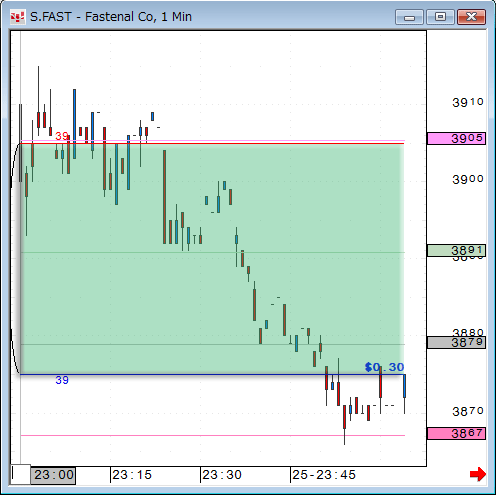This screenshot has height=495, width=496.
Task: Click the 3900 price axis label
Action: [468, 179]
